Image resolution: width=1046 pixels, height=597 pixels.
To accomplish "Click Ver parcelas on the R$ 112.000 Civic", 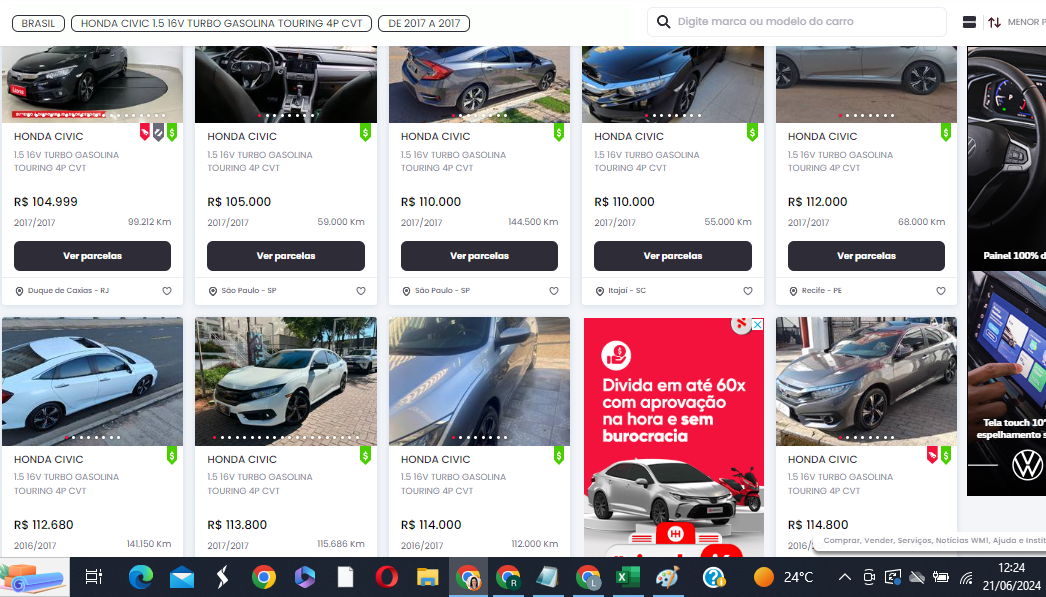I will [x=866, y=256].
